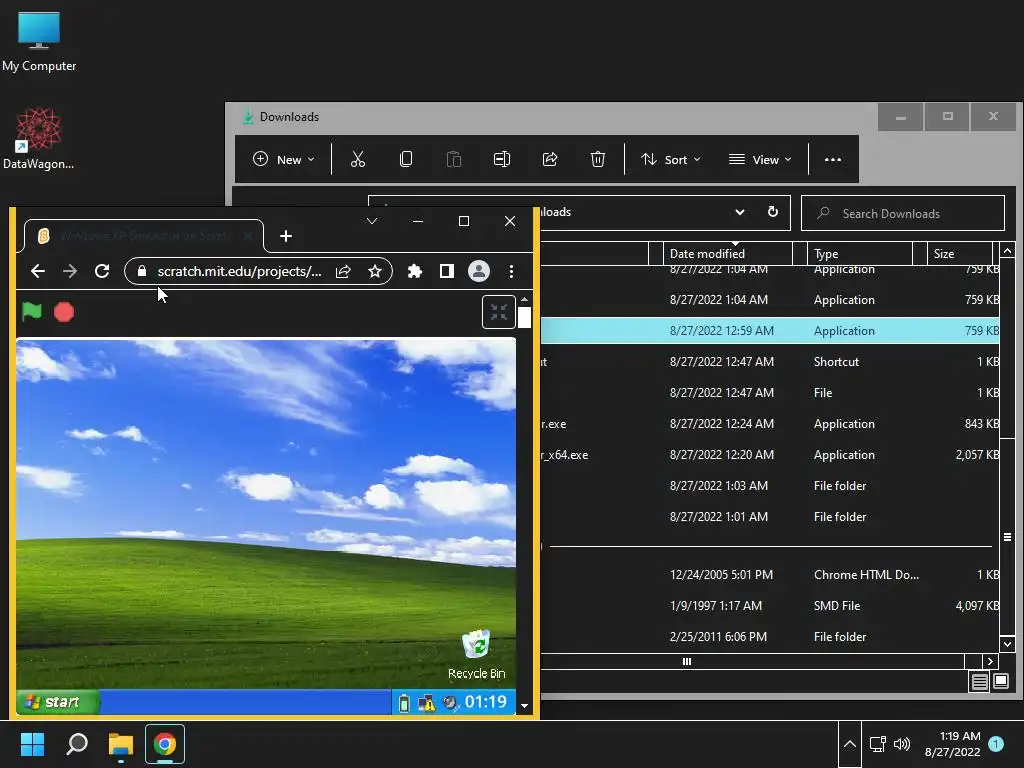Open Chrome tab search chevron
The width and height of the screenshot is (1024, 768).
372,221
